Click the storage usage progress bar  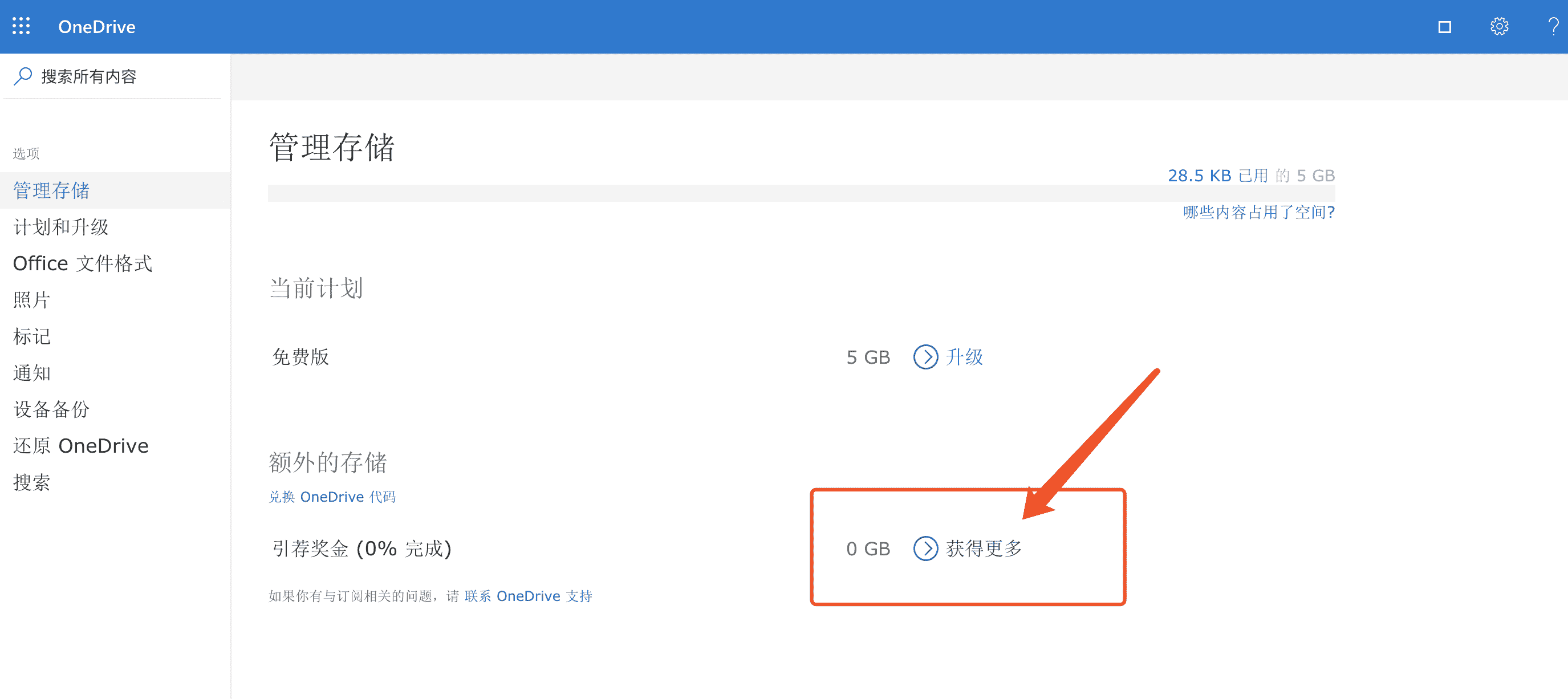pyautogui.click(x=801, y=193)
